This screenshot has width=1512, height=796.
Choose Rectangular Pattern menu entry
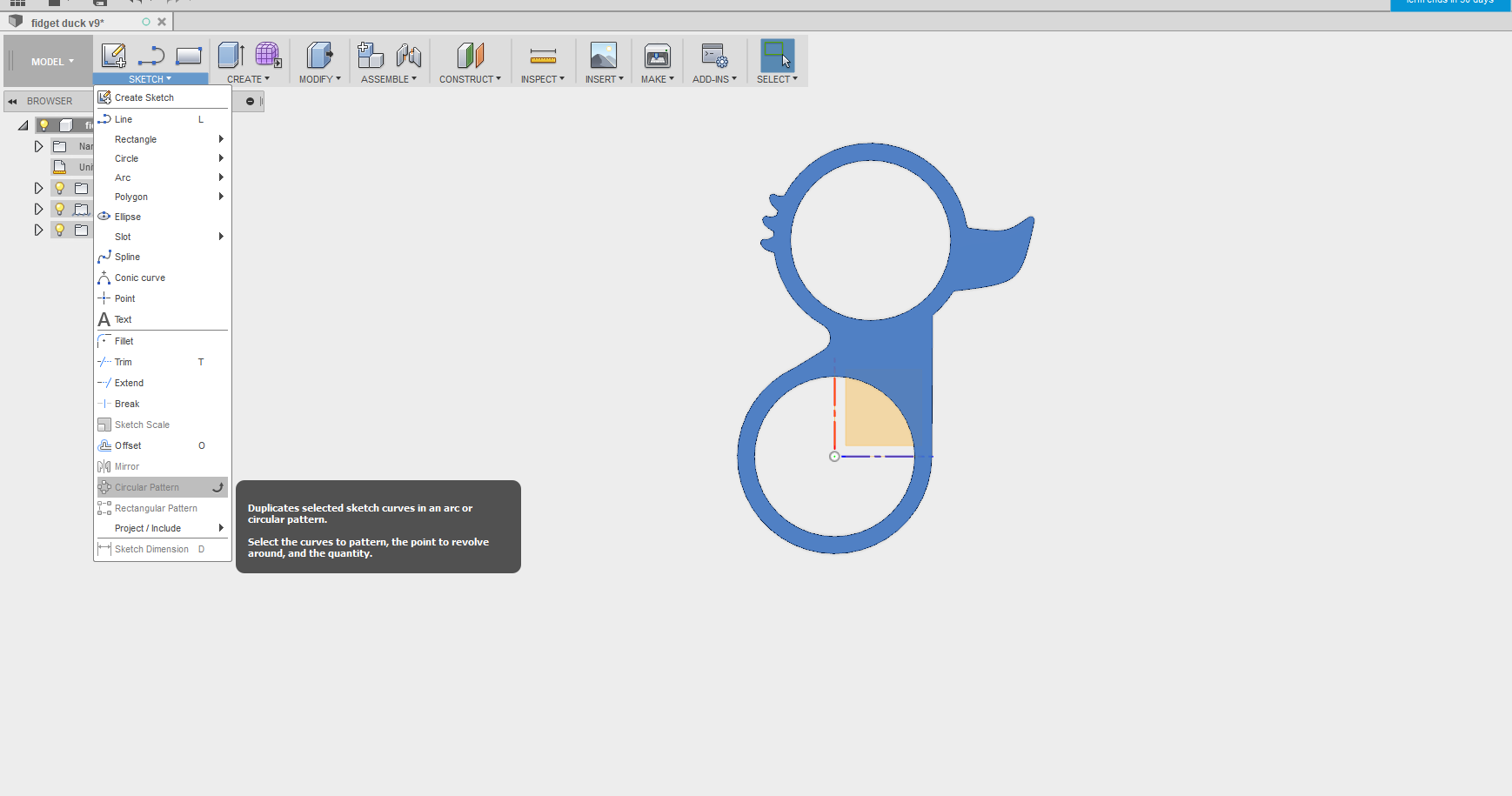click(x=163, y=508)
